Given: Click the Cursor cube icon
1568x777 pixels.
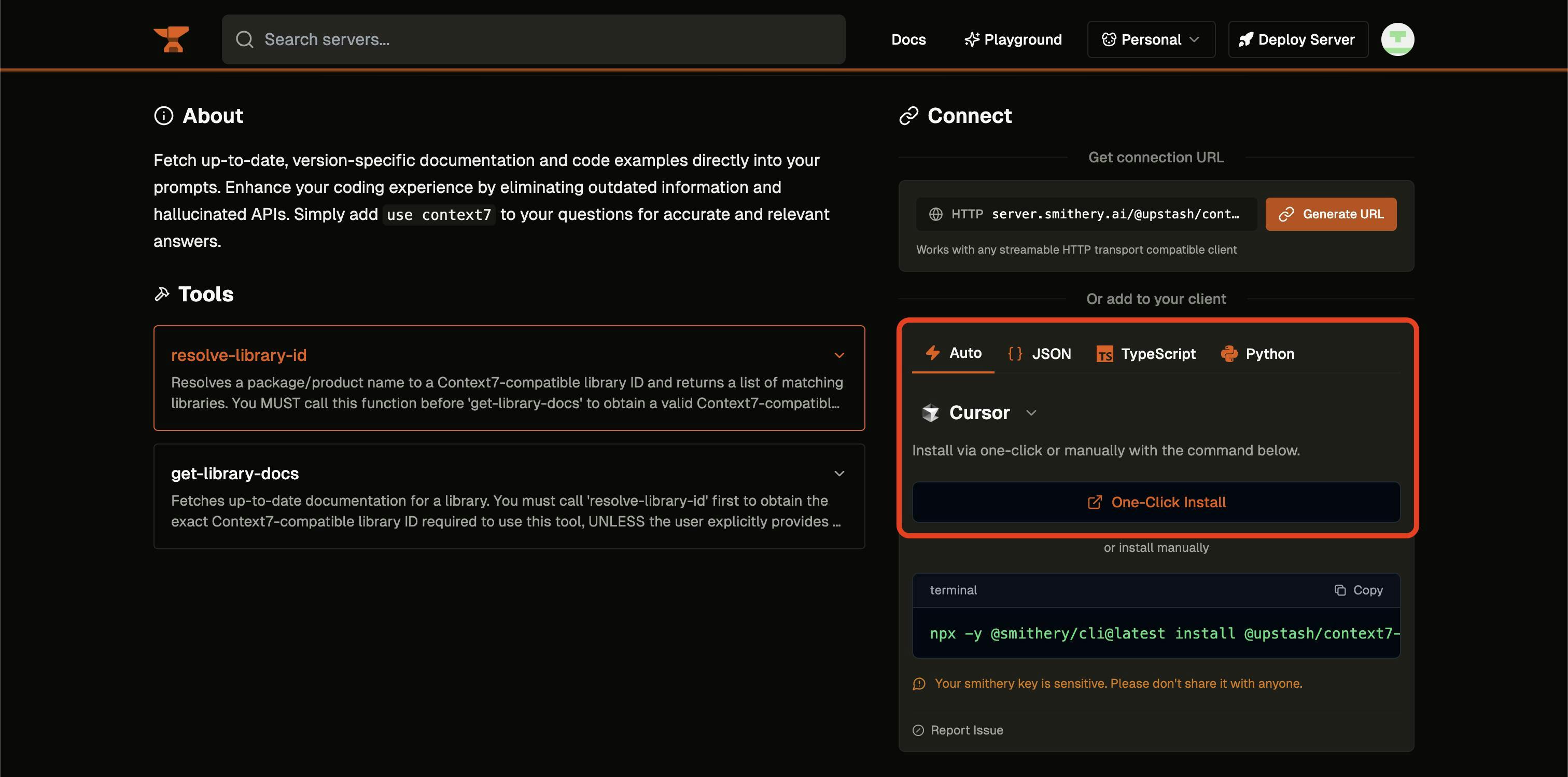Looking at the screenshot, I should [931, 413].
